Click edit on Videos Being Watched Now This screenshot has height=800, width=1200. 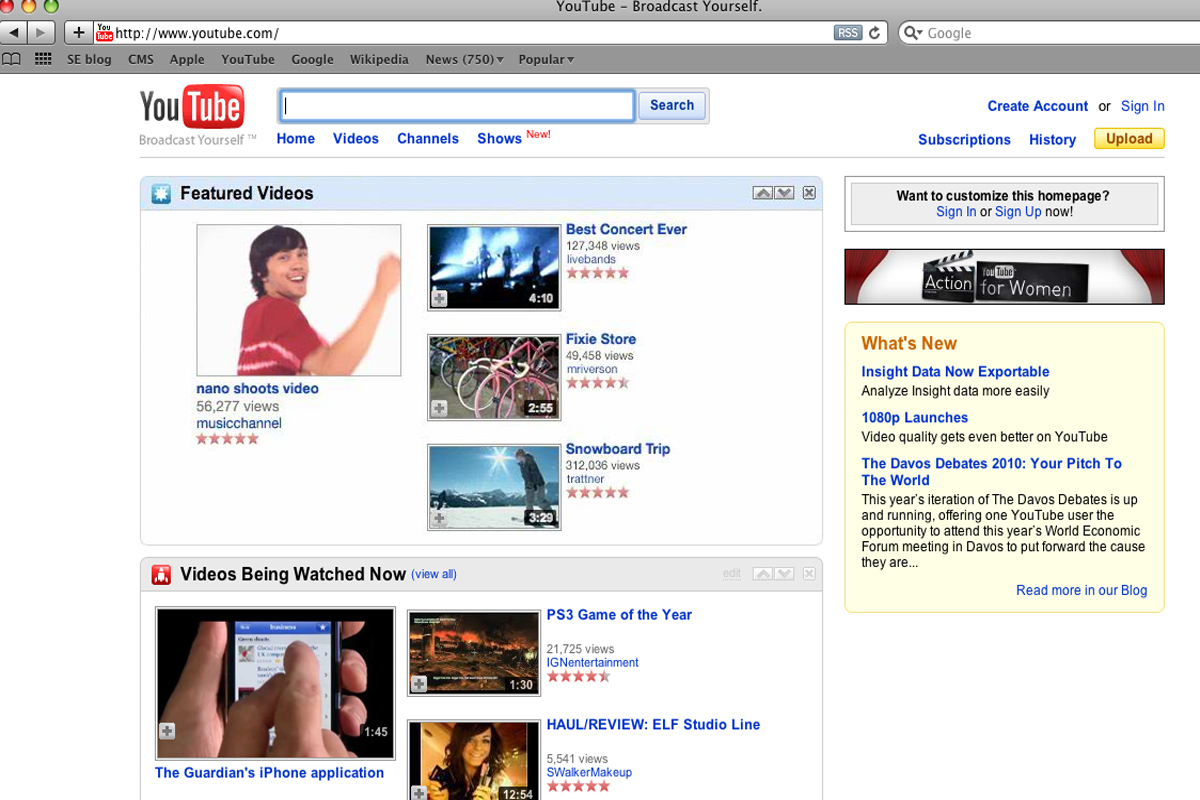tap(732, 574)
